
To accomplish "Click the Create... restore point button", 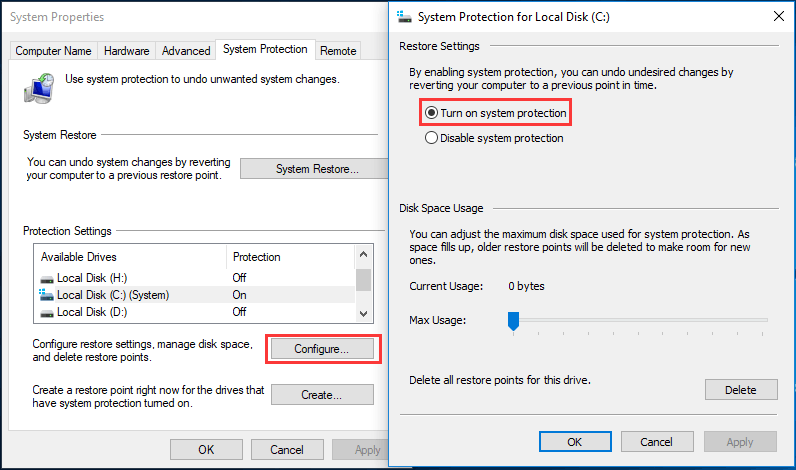I will coord(322,394).
